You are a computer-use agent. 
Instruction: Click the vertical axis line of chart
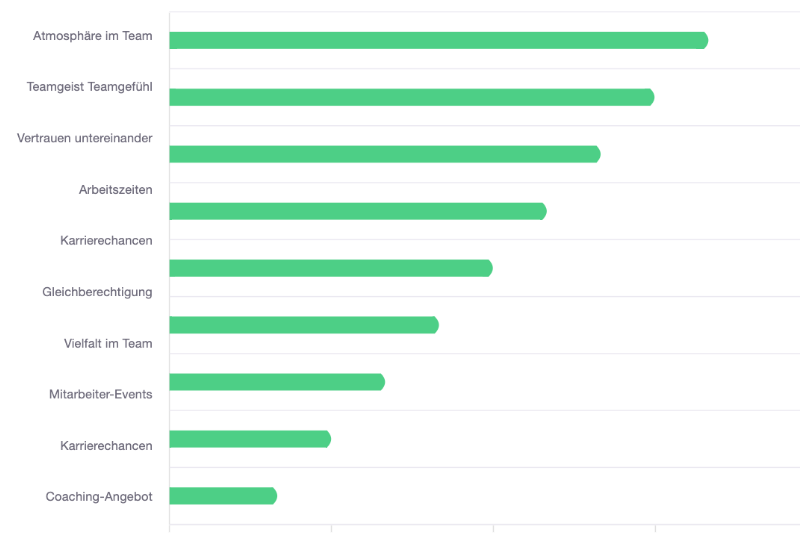(x=169, y=272)
